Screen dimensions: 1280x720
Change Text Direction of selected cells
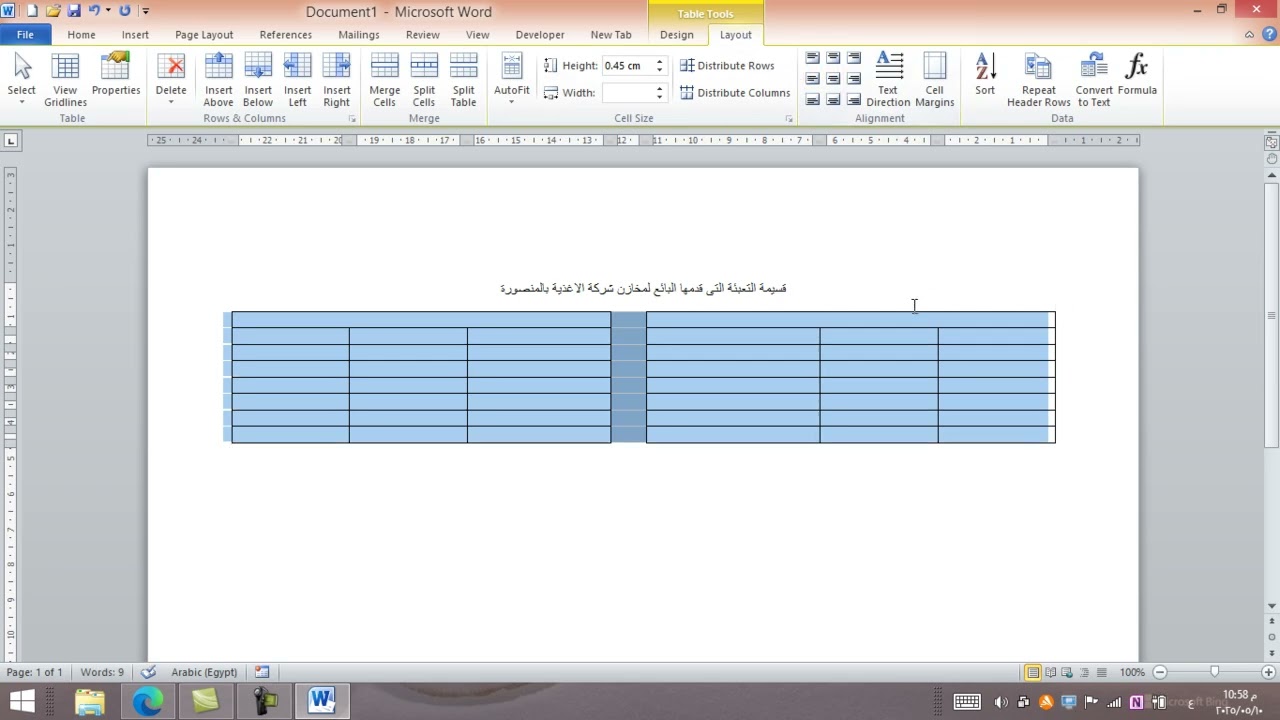(x=888, y=81)
